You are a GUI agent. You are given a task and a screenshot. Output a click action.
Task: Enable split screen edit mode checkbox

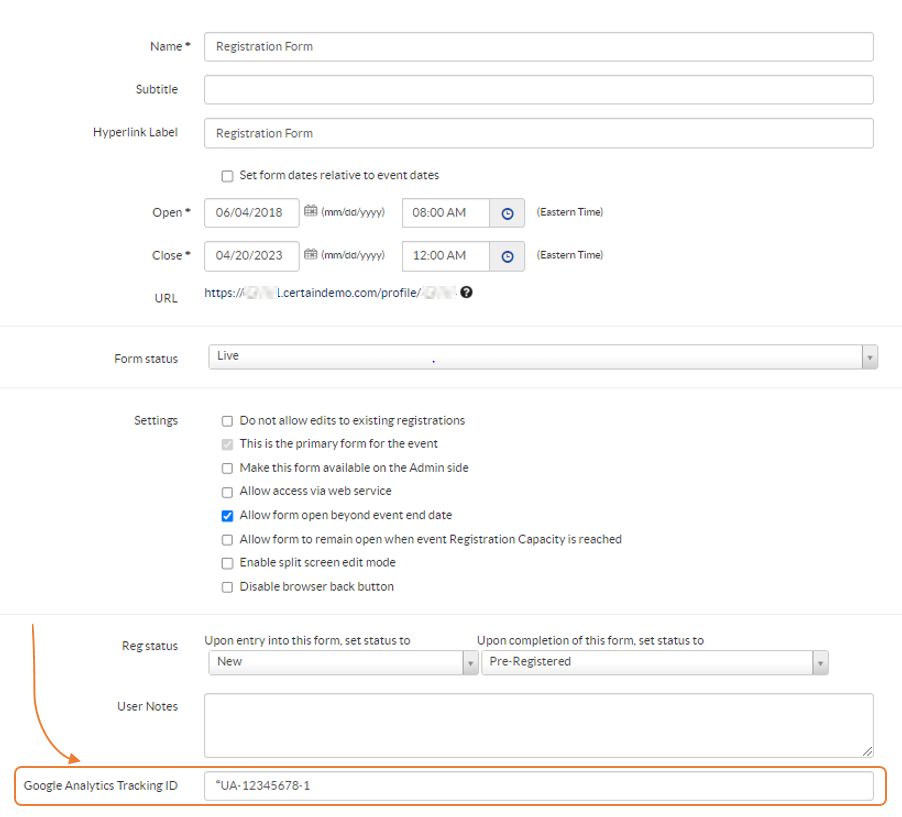(227, 563)
